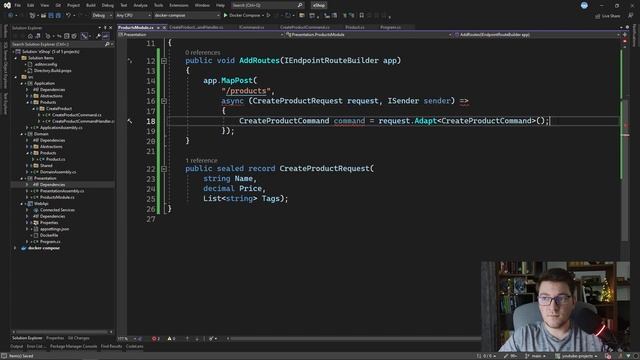The height and width of the screenshot is (360, 640).
Task: Open the Error List tab
Action: coord(36,347)
